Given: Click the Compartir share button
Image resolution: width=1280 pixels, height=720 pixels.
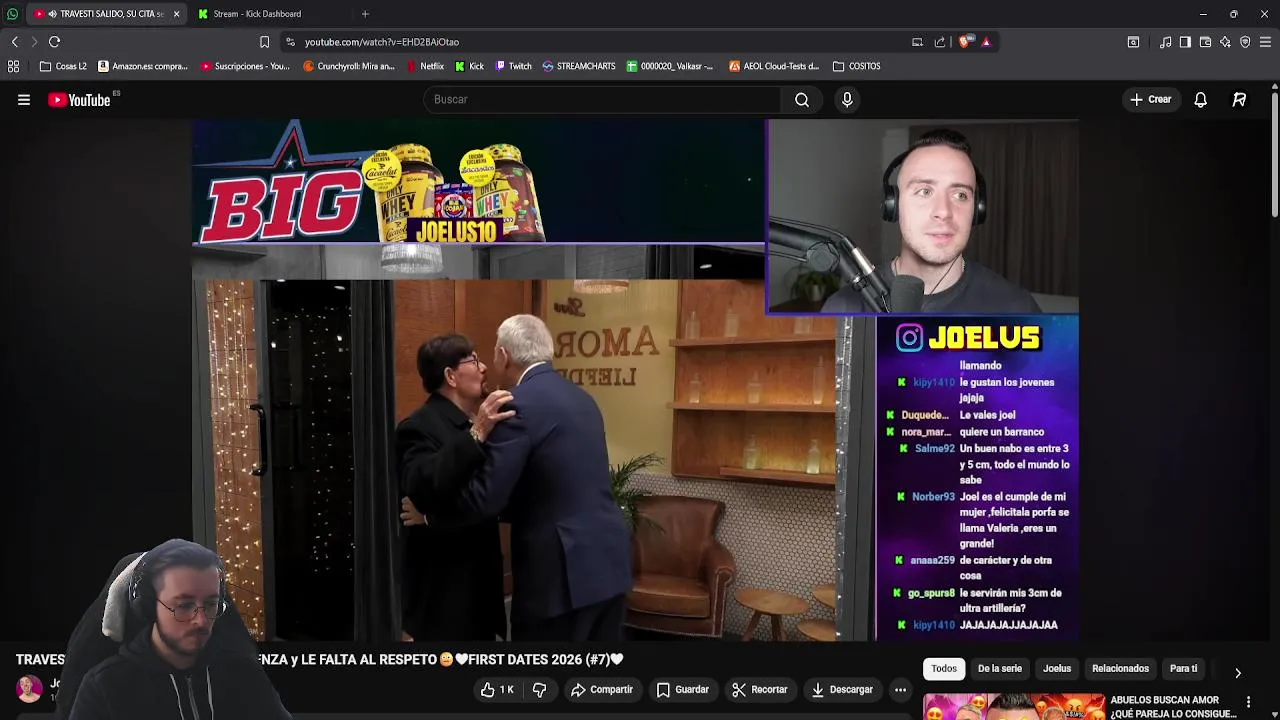Looking at the screenshot, I should (x=602, y=689).
